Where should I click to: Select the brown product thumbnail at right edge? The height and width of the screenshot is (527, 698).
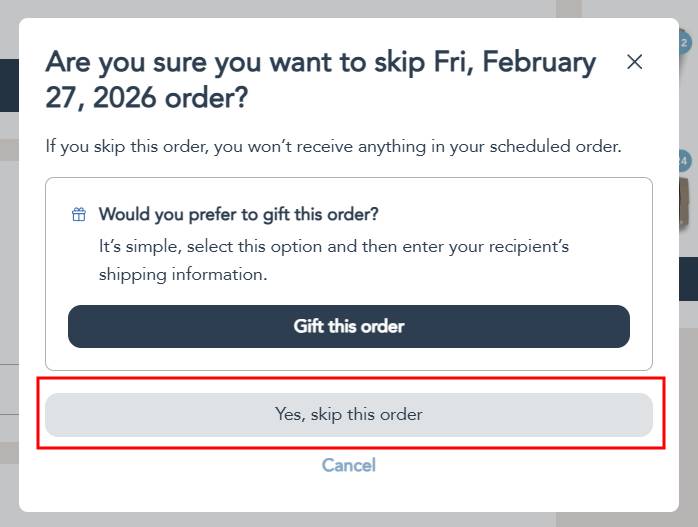point(688,210)
